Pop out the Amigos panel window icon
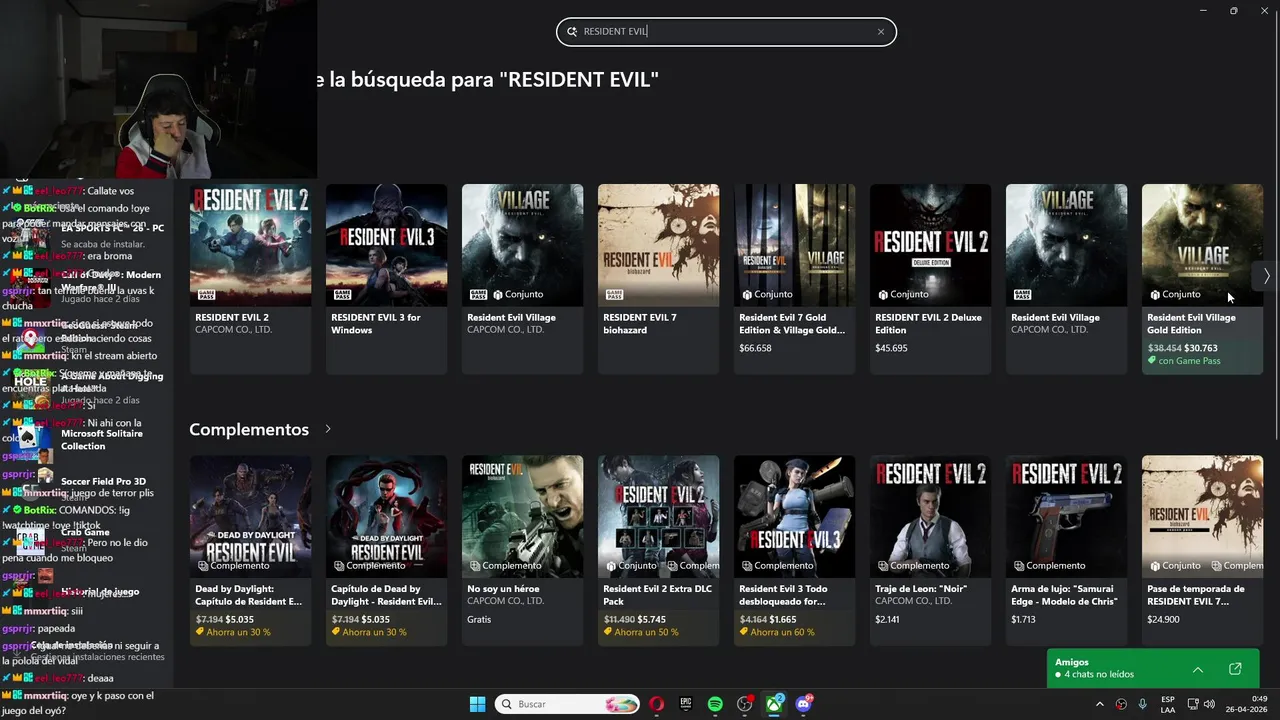The width and height of the screenshot is (1280, 720). pyautogui.click(x=1235, y=669)
